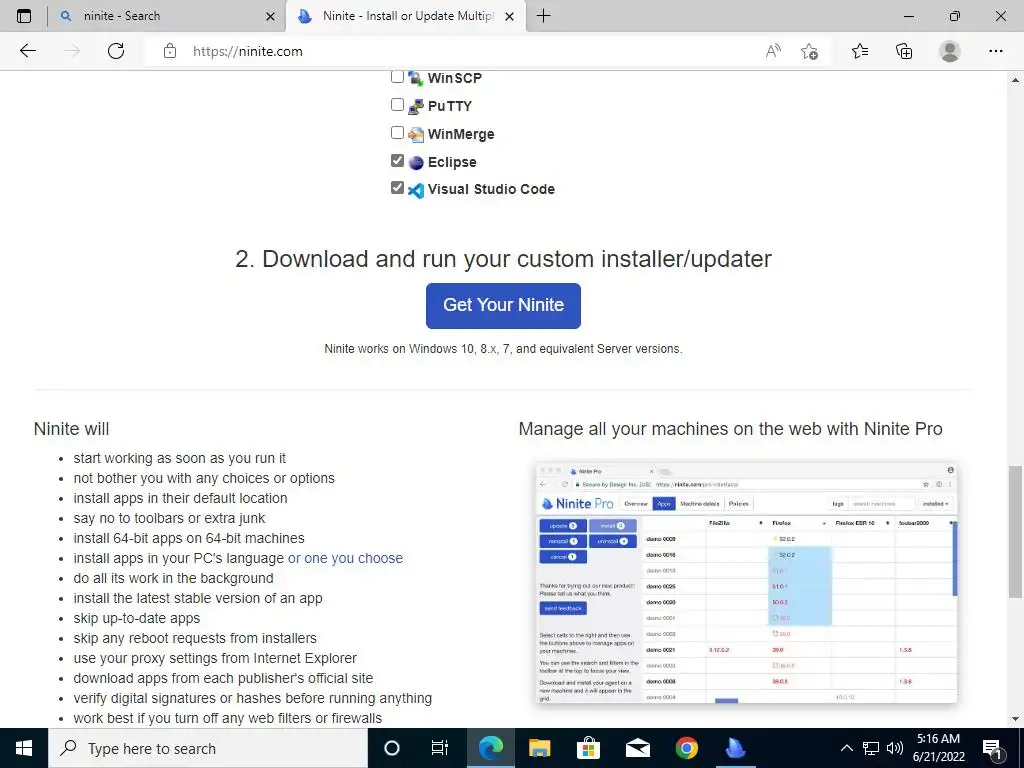Open Microsoft Store from taskbar
Viewport: 1024px width, 768px height.
click(588, 748)
